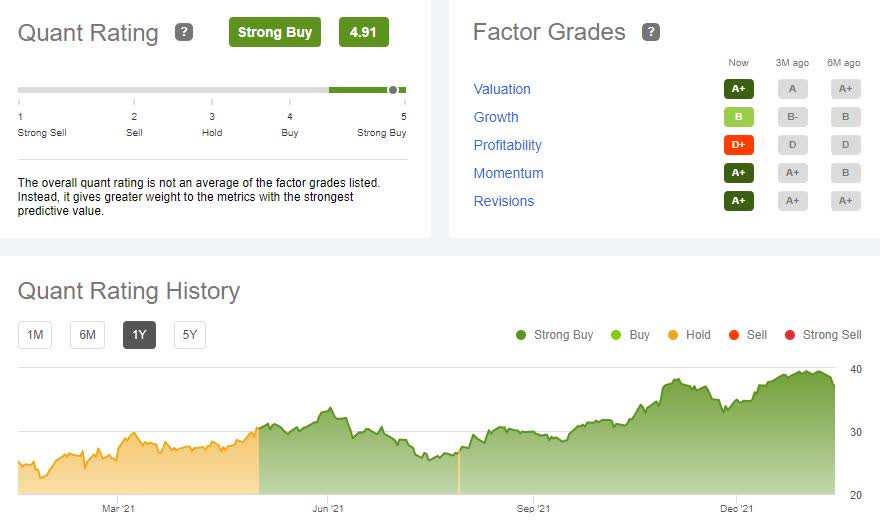The width and height of the screenshot is (880, 528).
Task: Click the 4.91 quant score badge
Action: pyautogui.click(x=363, y=32)
